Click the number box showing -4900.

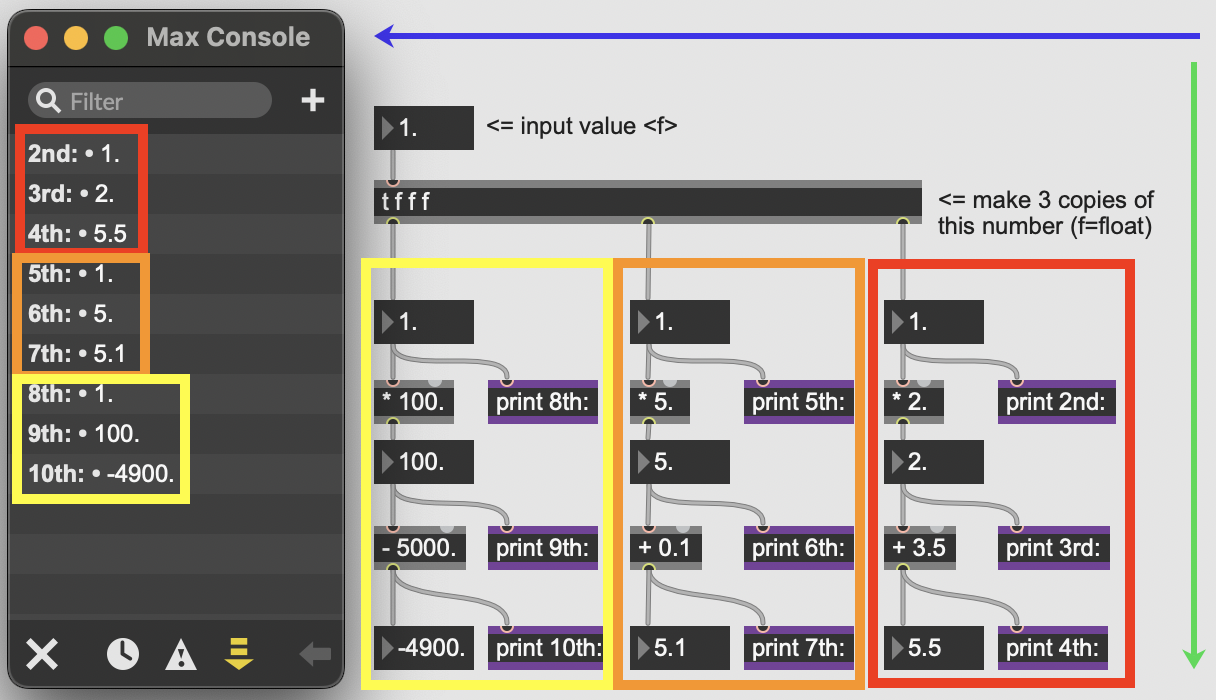coord(430,648)
